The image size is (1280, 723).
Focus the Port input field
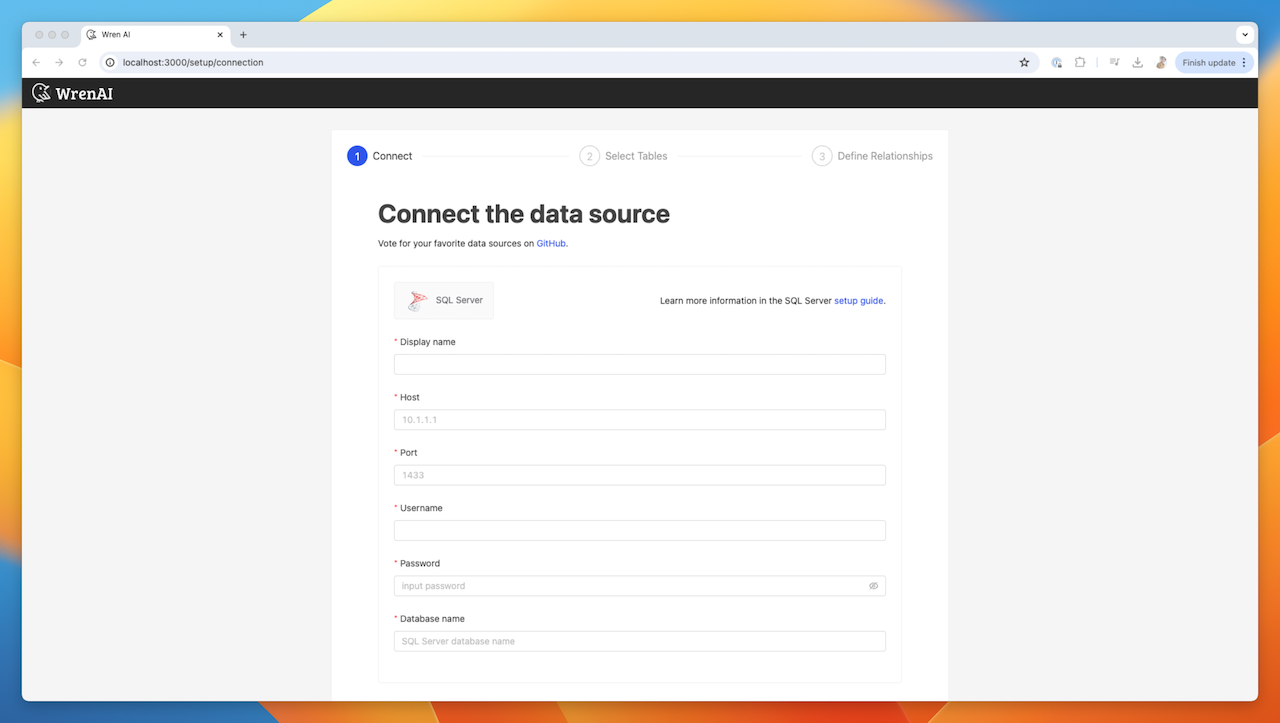[640, 475]
